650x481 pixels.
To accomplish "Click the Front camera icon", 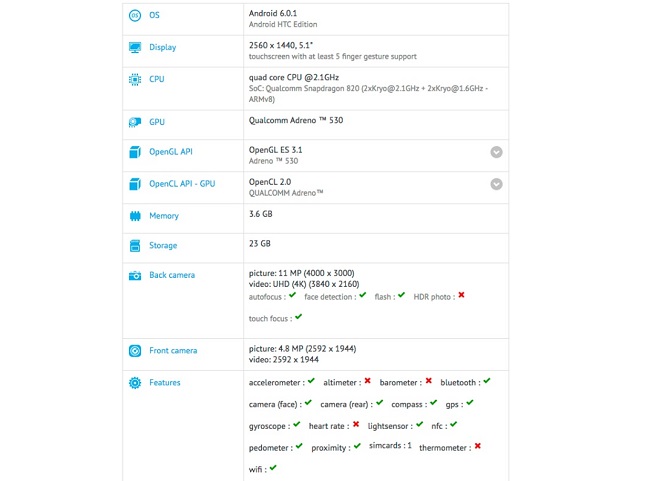I will tap(134, 351).
